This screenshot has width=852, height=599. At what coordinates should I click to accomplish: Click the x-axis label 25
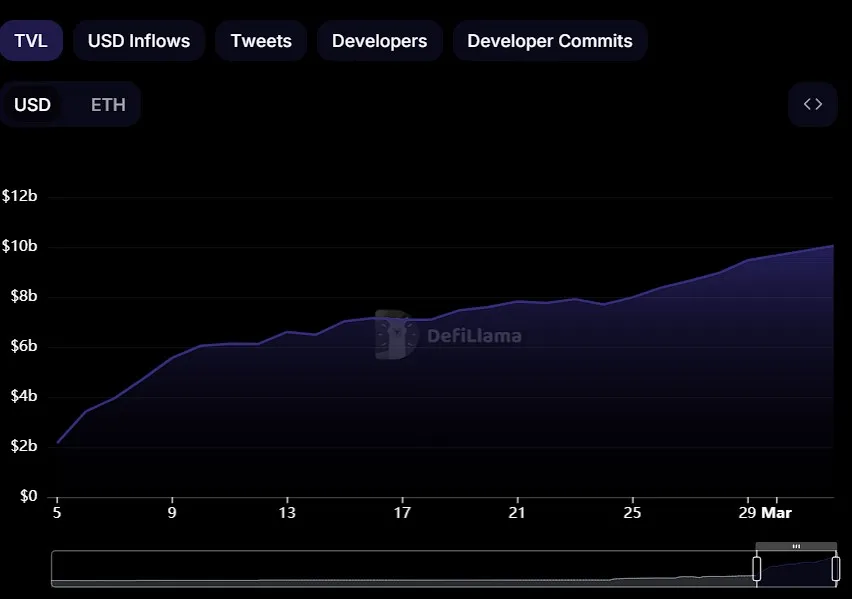coord(632,513)
